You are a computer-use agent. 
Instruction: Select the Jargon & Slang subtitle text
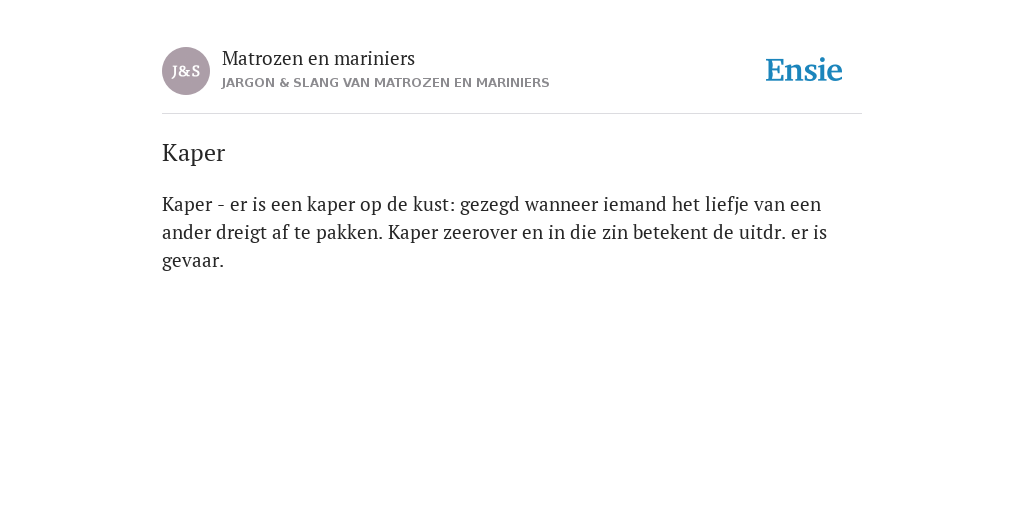click(x=385, y=83)
